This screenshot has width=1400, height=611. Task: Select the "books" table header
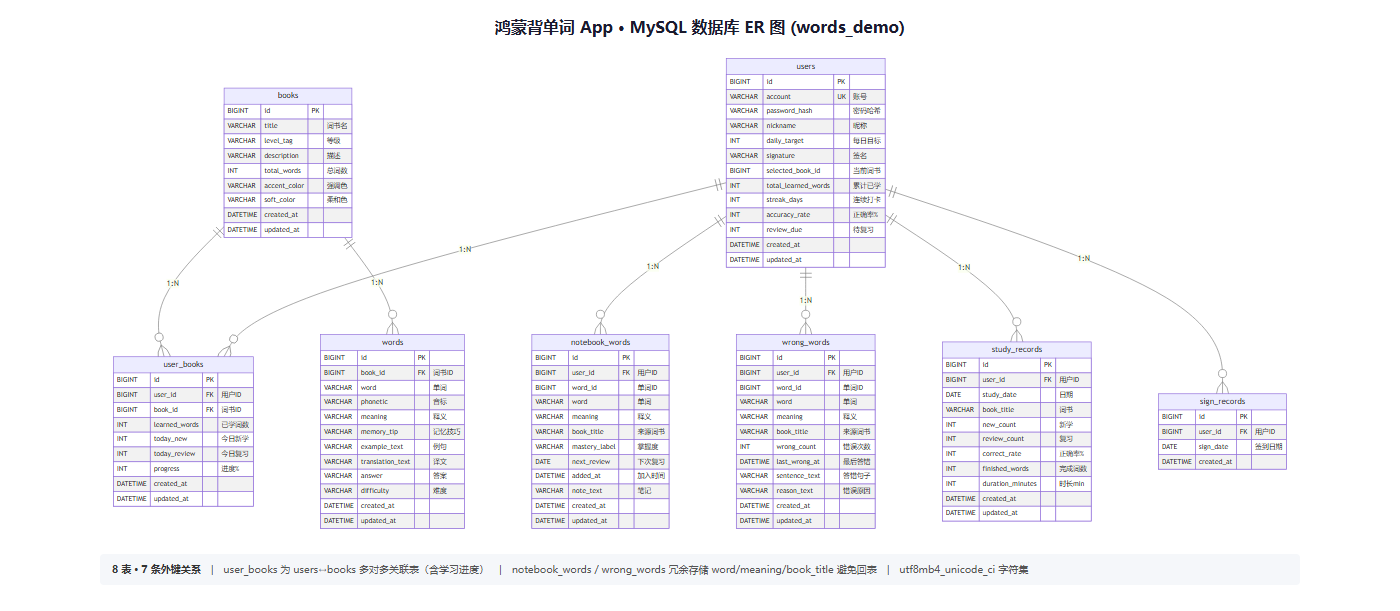pyautogui.click(x=288, y=95)
